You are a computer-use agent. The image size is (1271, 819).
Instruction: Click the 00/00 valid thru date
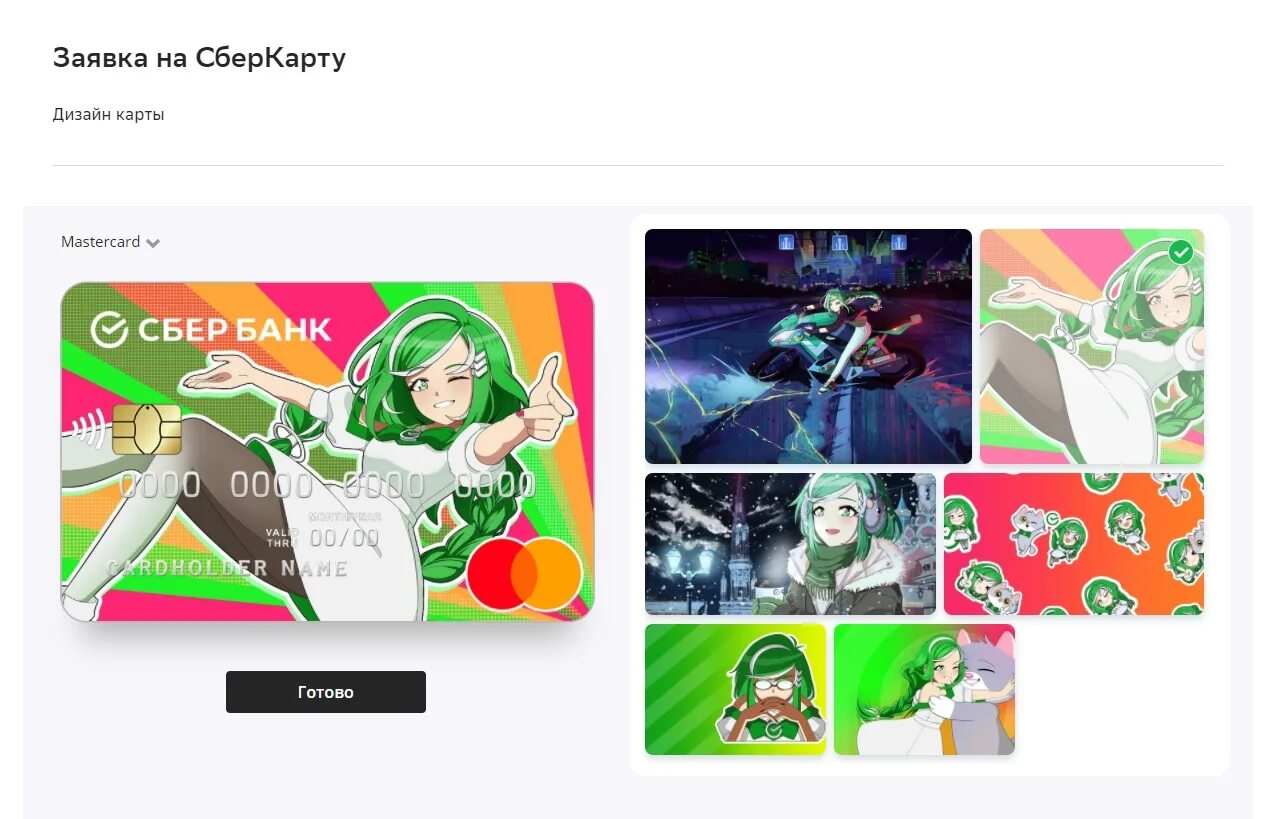(x=344, y=539)
